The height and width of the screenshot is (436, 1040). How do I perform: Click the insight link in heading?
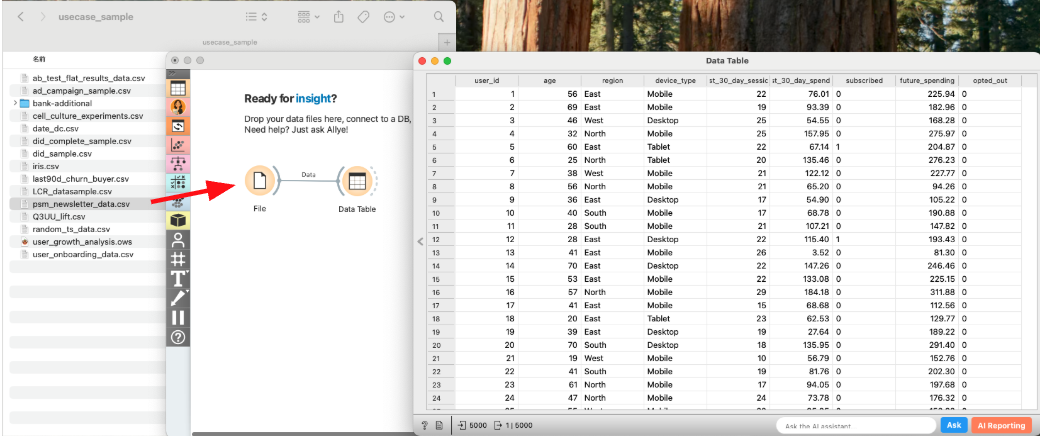click(x=312, y=99)
